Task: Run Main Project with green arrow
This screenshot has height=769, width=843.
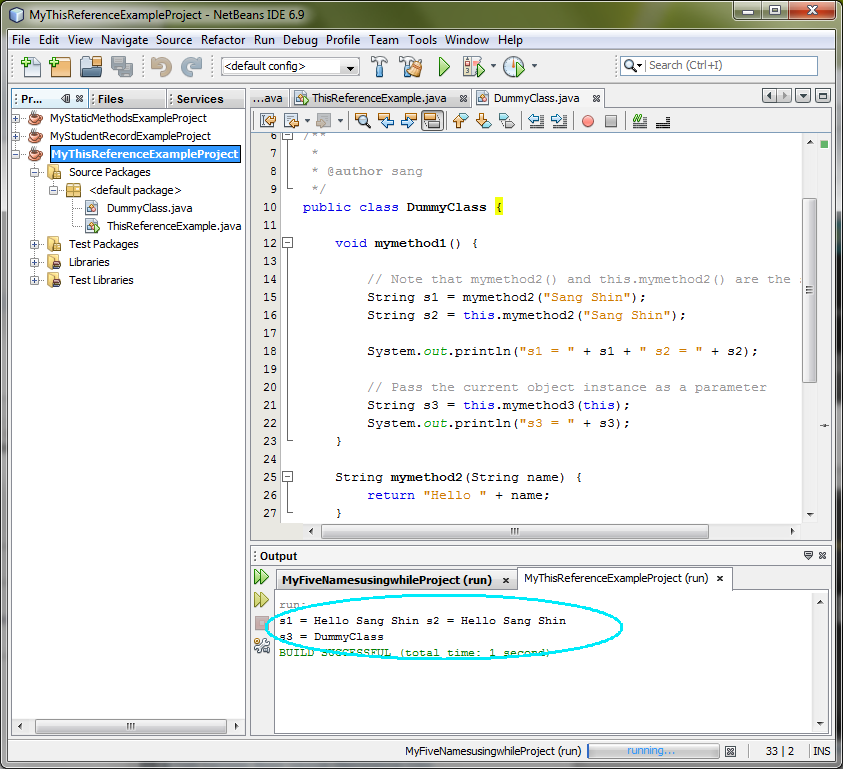Action: tap(444, 67)
